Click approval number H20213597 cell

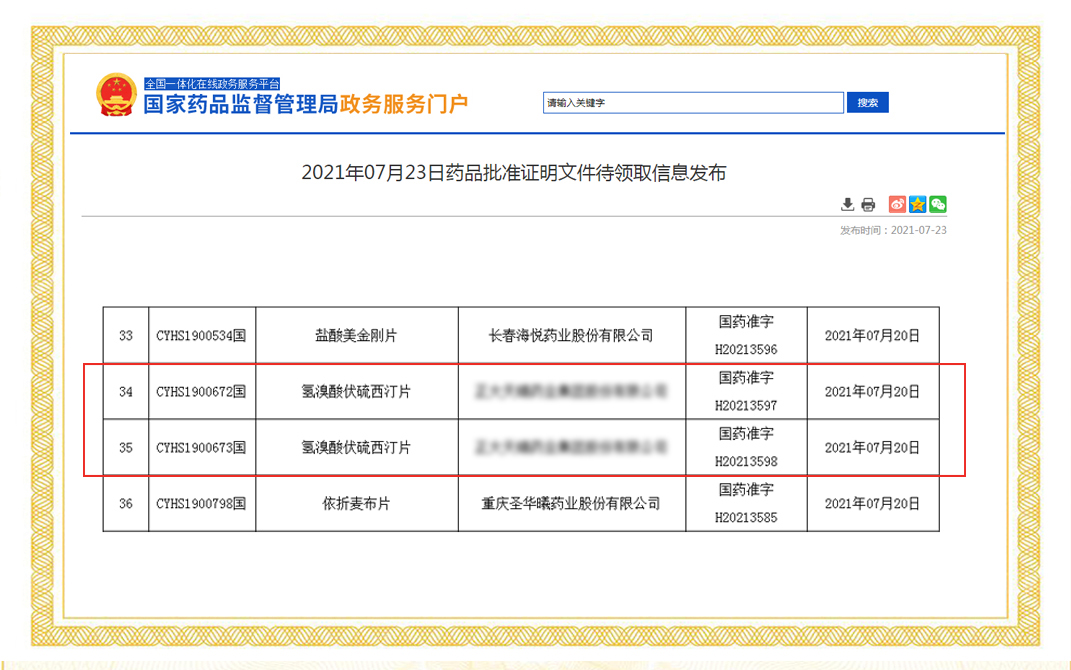click(x=745, y=392)
